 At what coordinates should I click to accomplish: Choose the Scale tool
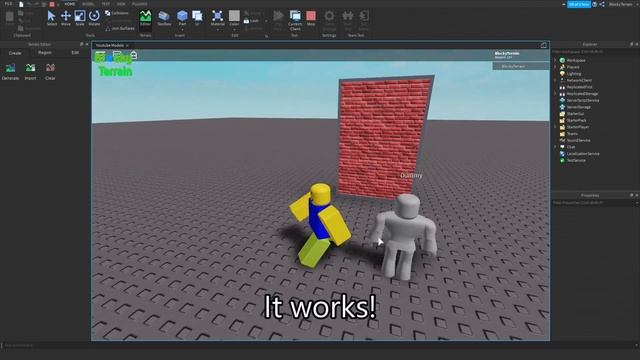[x=80, y=18]
